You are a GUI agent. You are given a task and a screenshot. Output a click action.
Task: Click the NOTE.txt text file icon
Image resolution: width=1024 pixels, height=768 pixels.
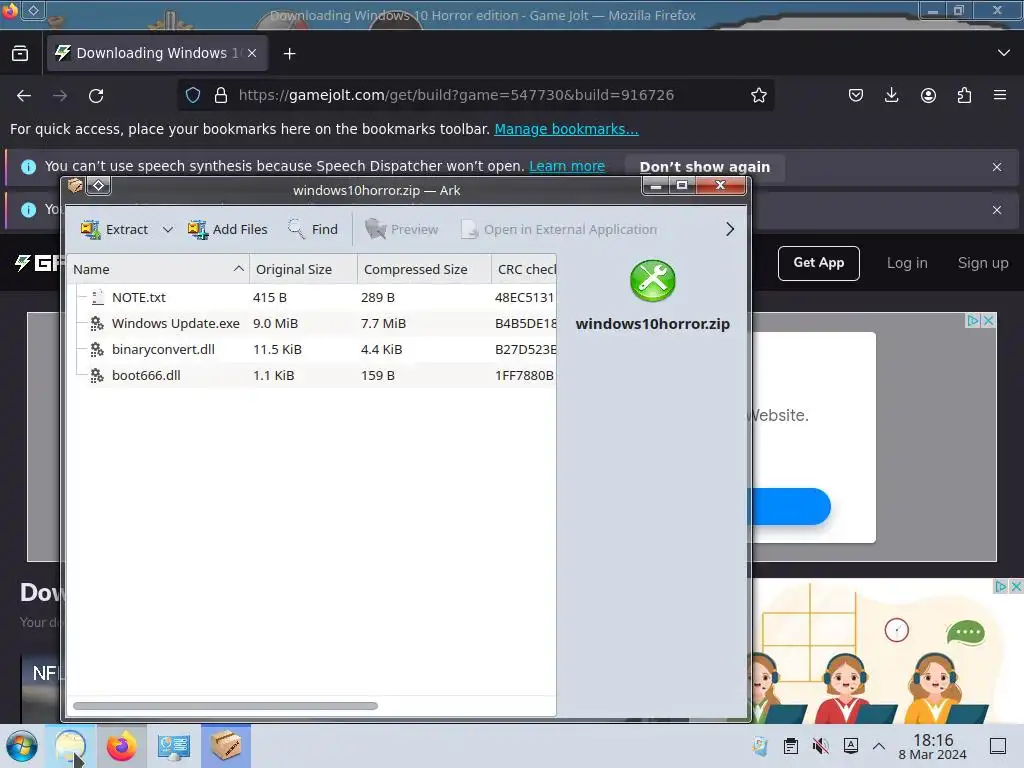97,297
